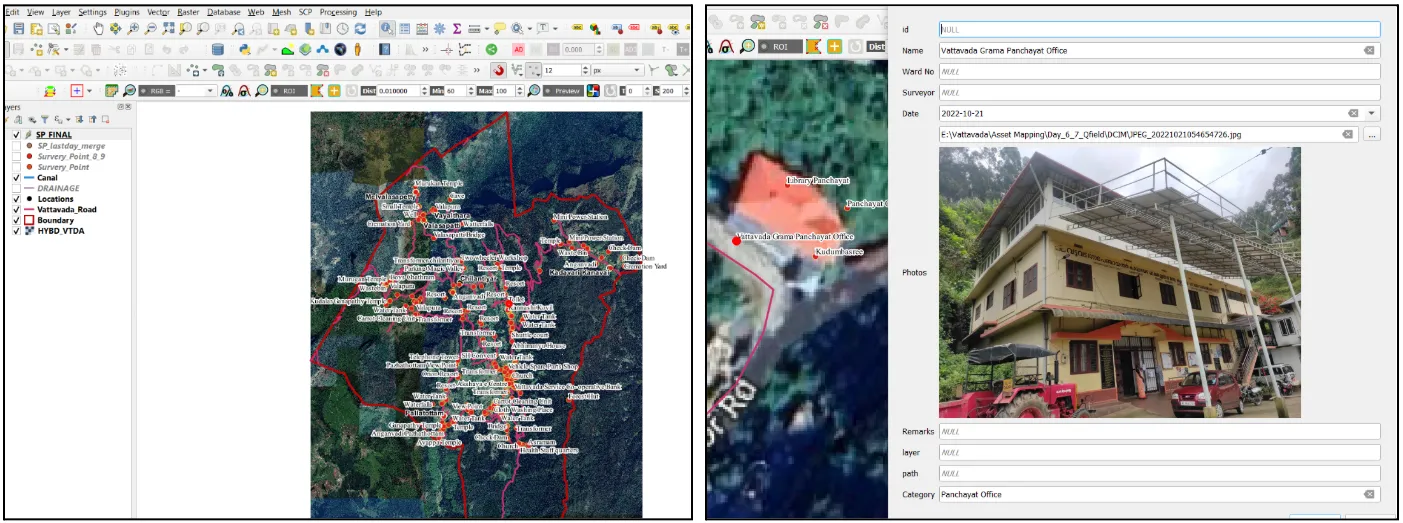Clear the Category field value
The width and height of the screenshot is (1403, 523).
tap(1369, 494)
